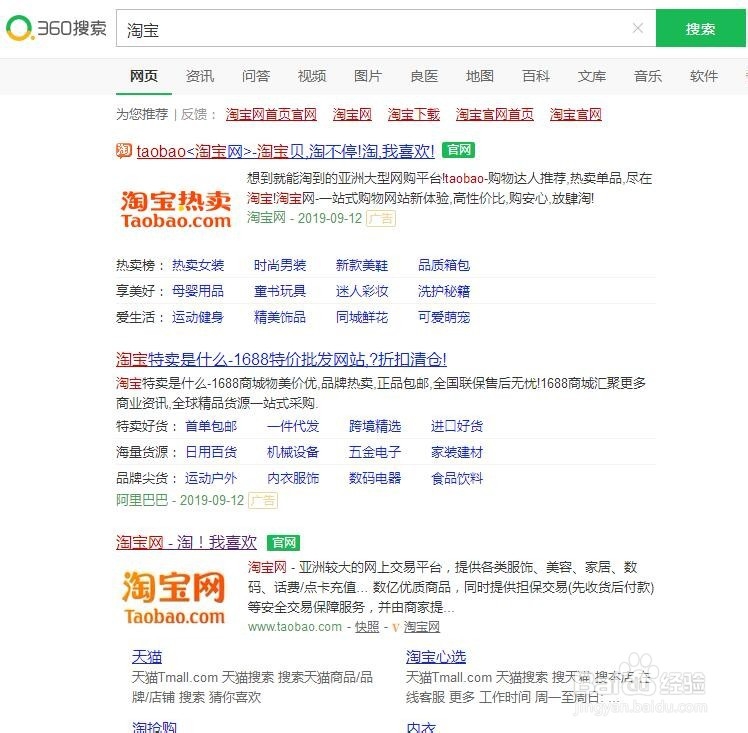This screenshot has width=748, height=733.
Task: Click the orange 淘 favicon icon
Action: (x=124, y=150)
